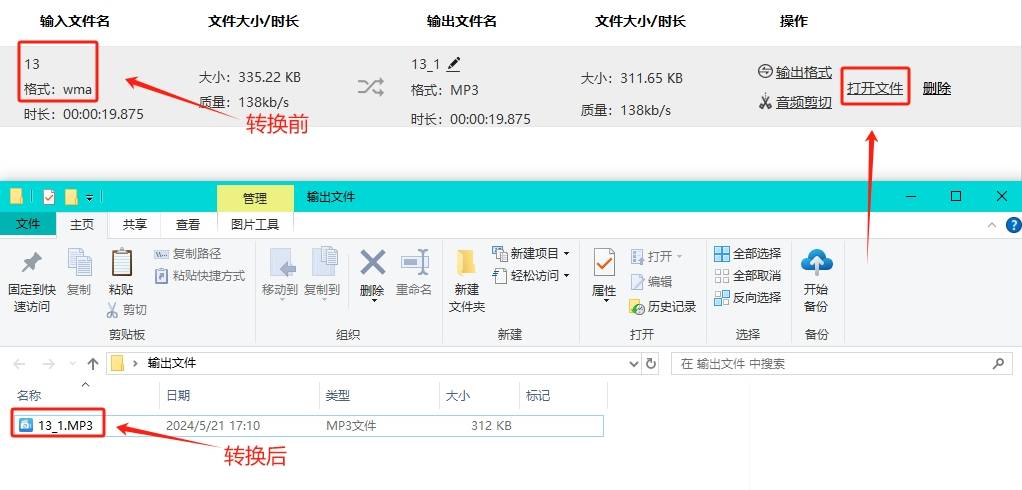Click the quick access properties checkmark icon

(x=49, y=196)
